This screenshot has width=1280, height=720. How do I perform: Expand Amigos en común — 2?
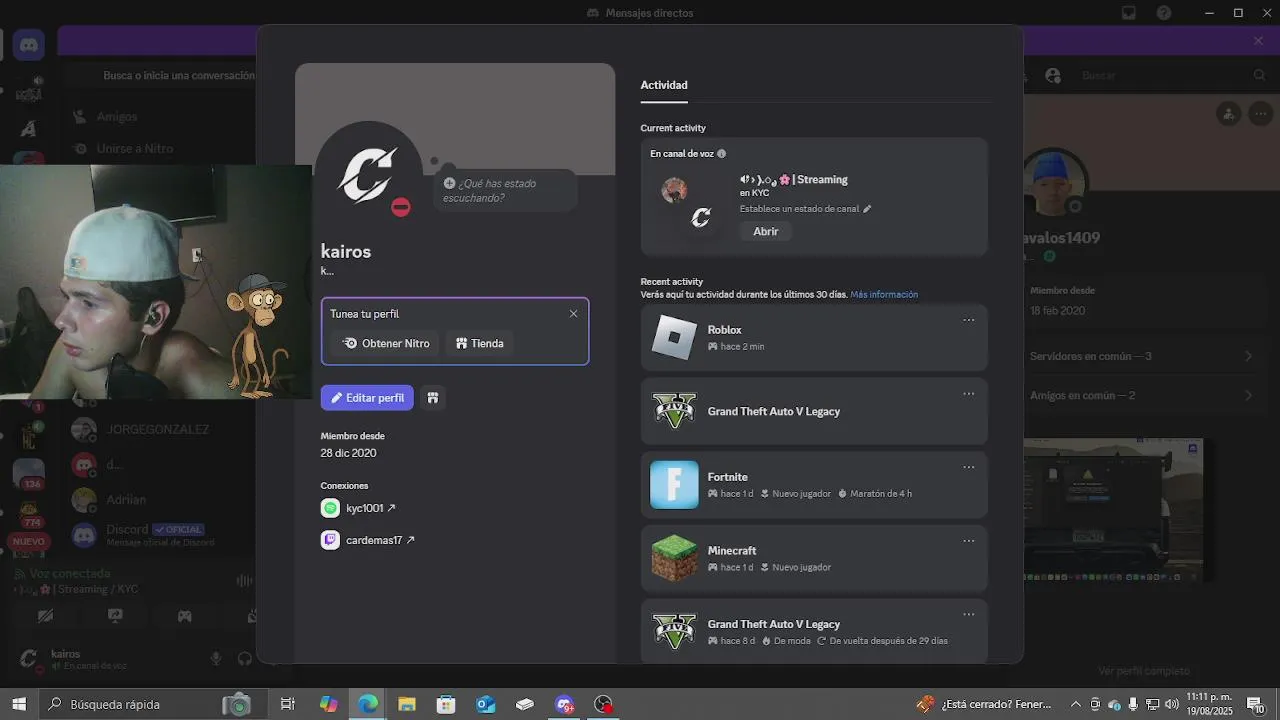pyautogui.click(x=1141, y=395)
